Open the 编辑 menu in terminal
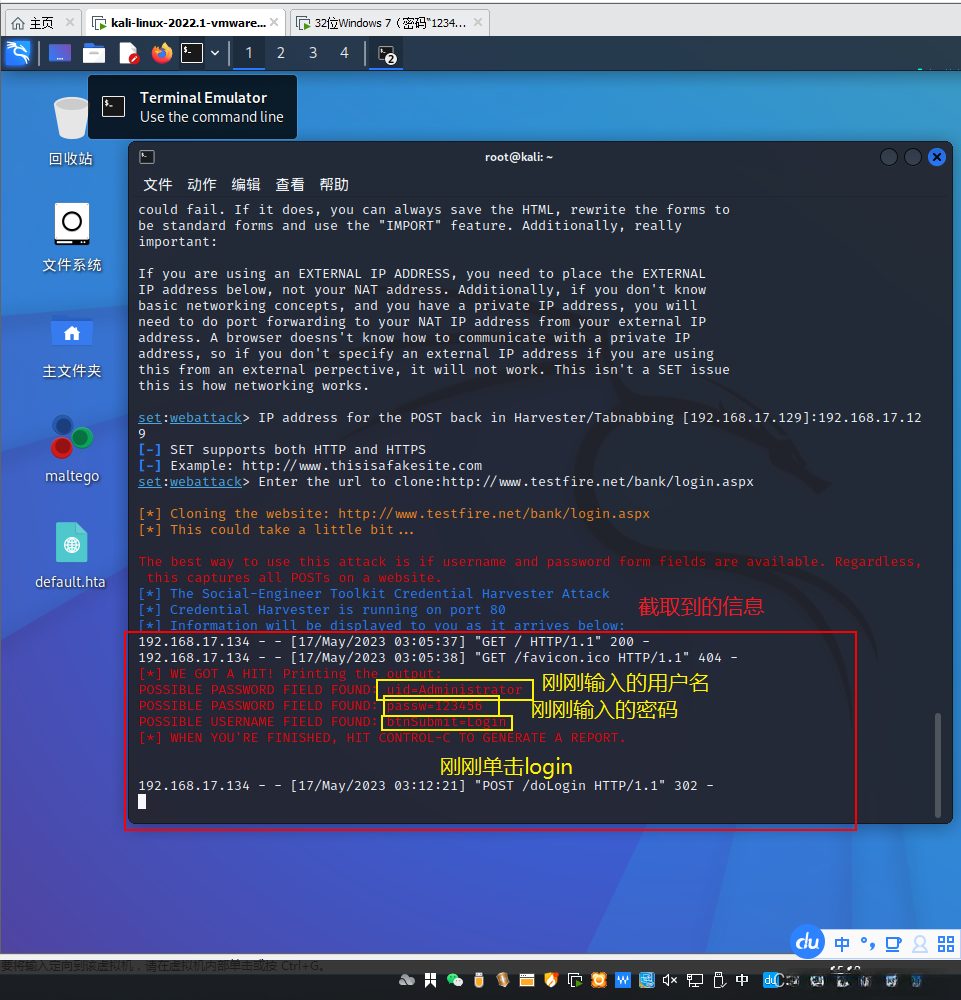 coord(246,185)
